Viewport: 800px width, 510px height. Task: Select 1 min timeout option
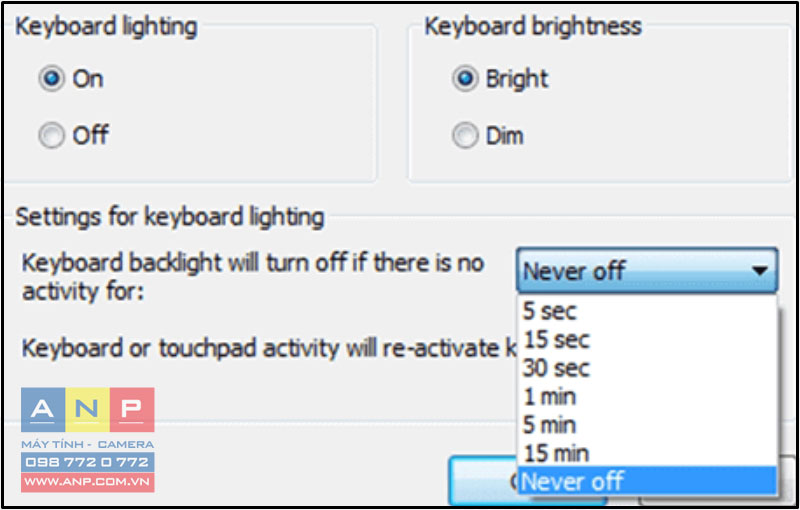(x=647, y=396)
